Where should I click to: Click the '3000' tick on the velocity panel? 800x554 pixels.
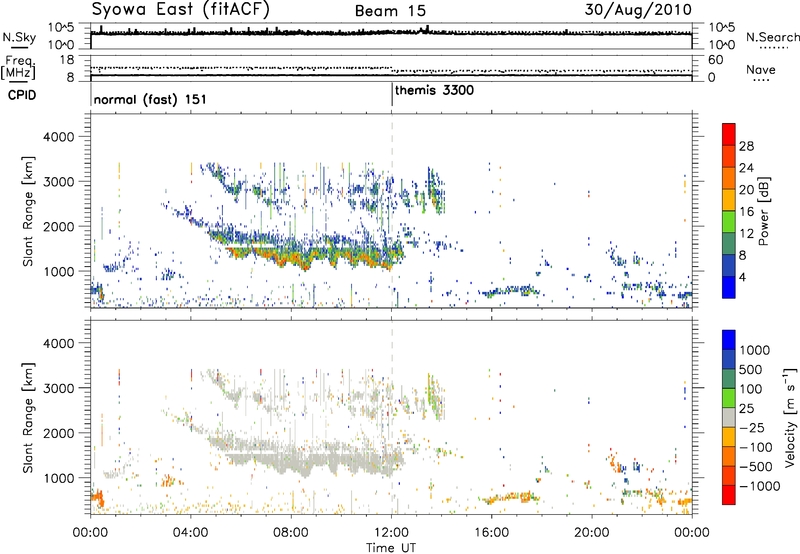58,388
